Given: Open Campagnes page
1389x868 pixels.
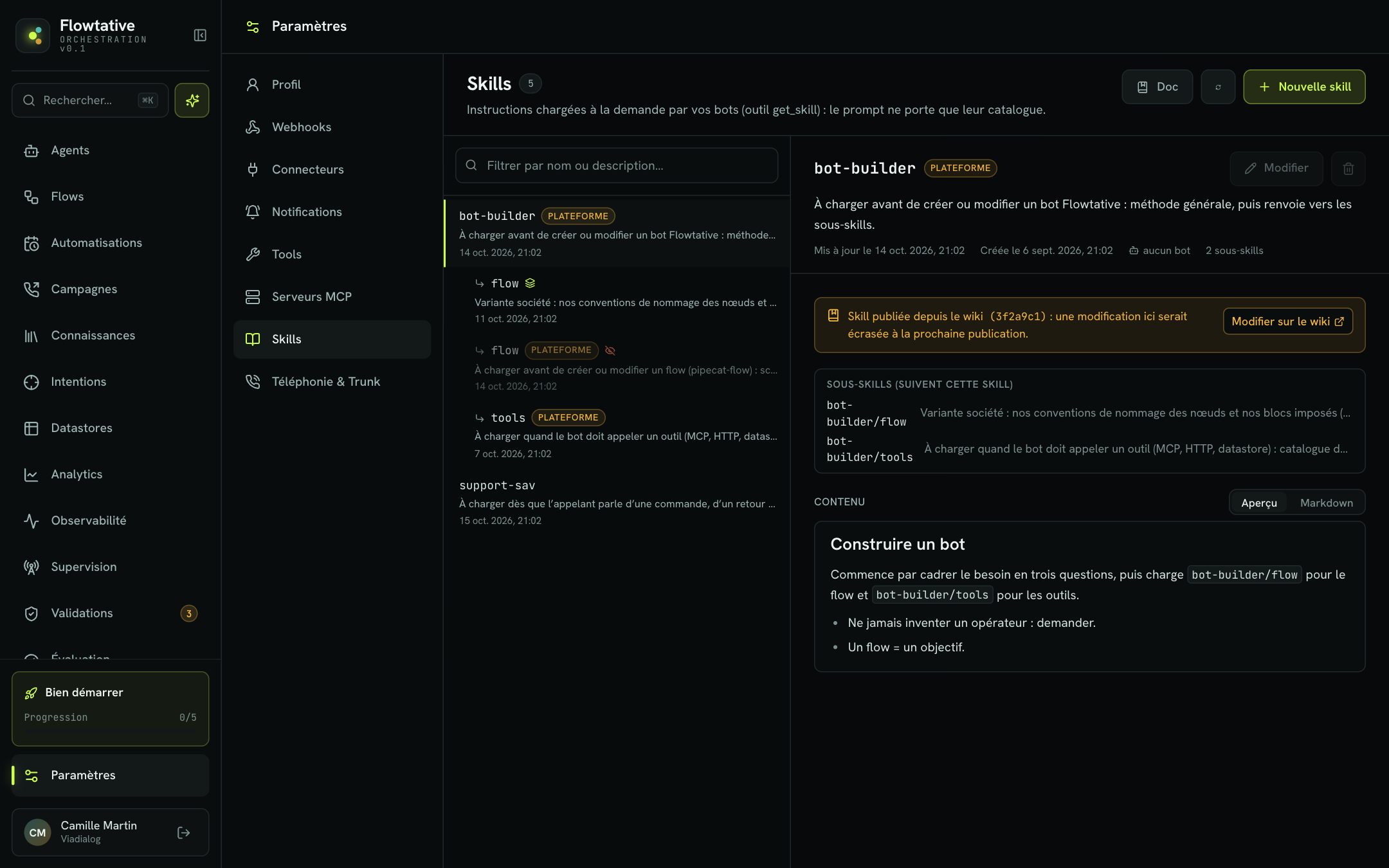Looking at the screenshot, I should tap(111, 289).
